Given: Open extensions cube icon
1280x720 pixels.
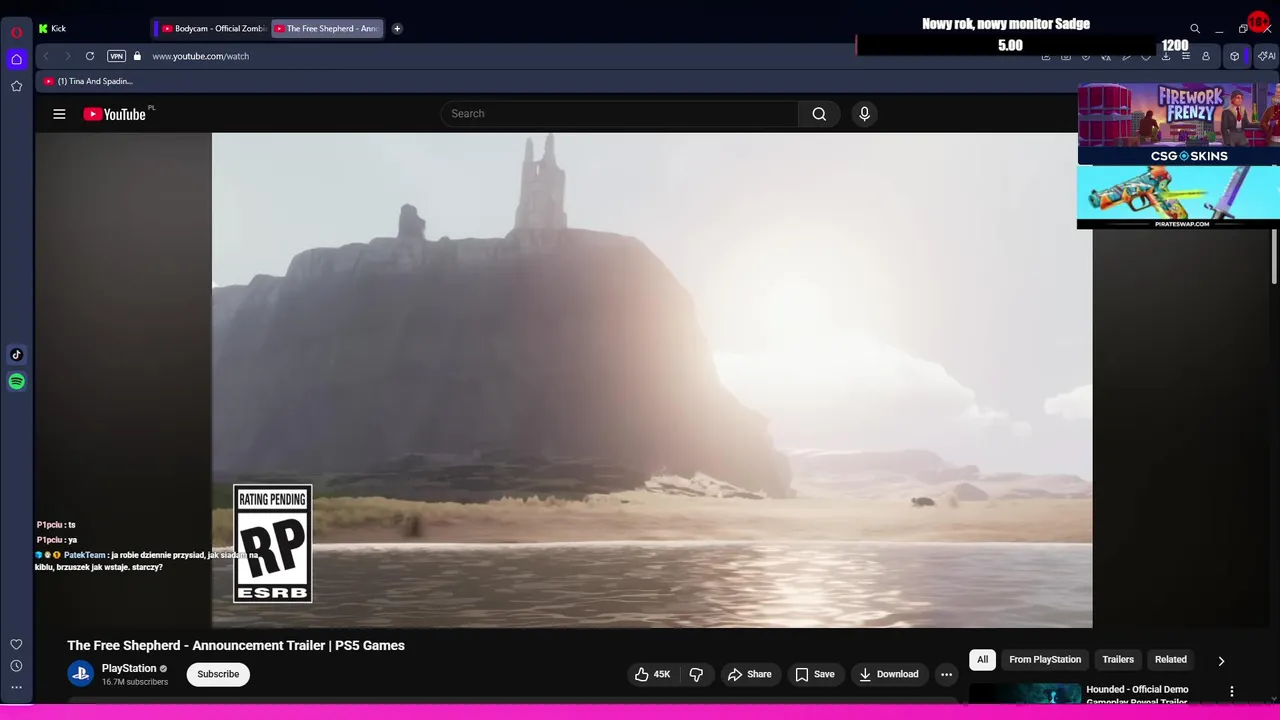Looking at the screenshot, I should click(x=1234, y=56).
